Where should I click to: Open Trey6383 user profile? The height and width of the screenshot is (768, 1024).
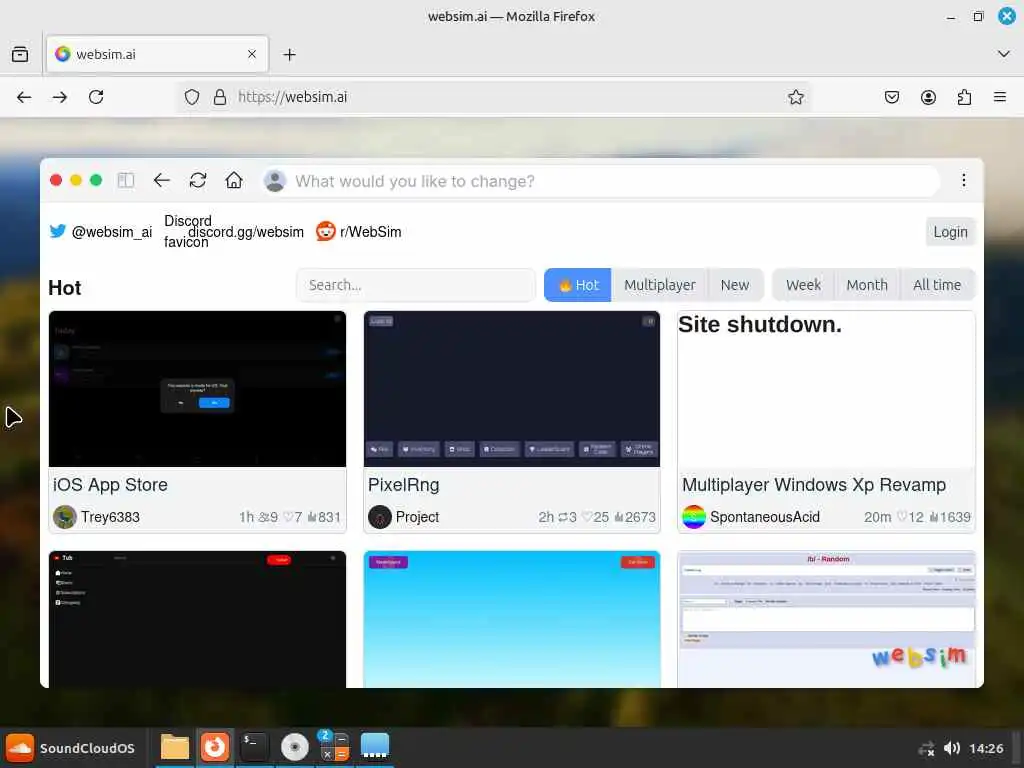click(96, 517)
